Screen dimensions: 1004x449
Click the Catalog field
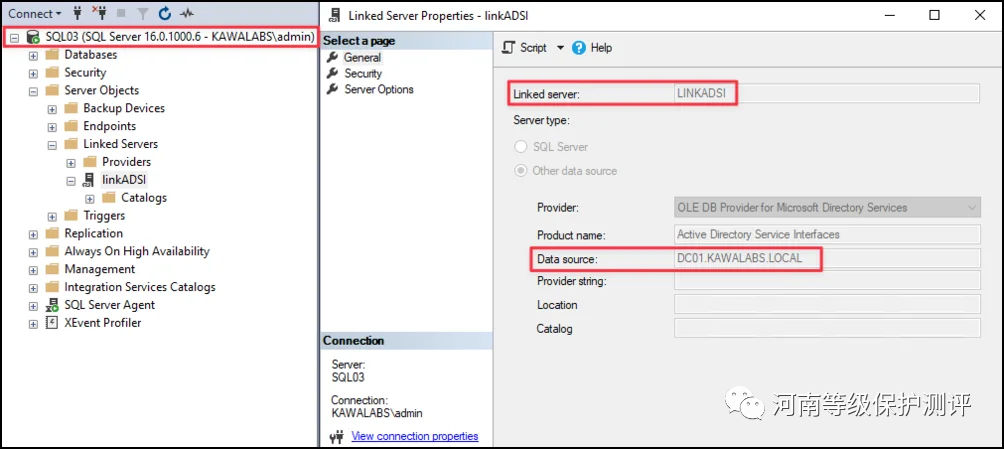pos(827,328)
